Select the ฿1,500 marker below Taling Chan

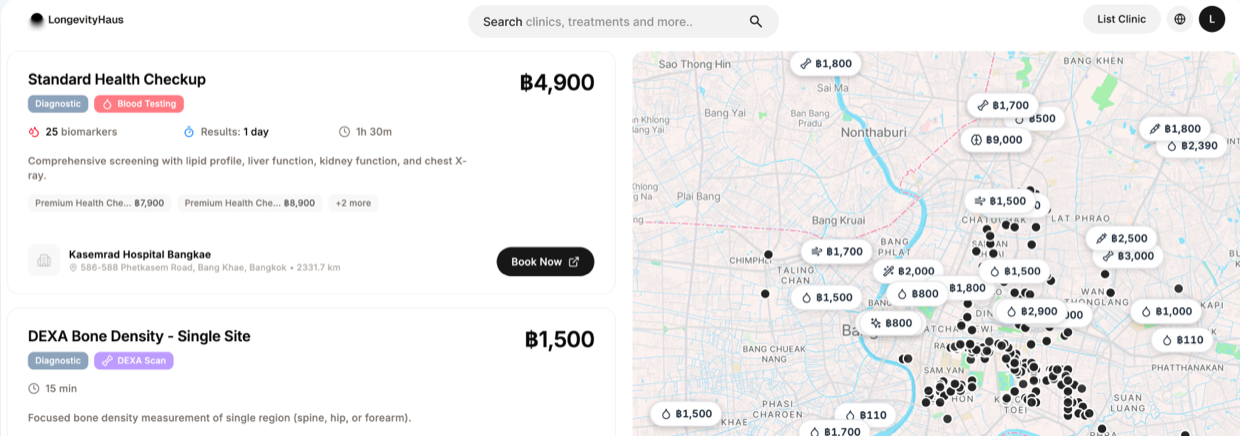click(x=827, y=297)
